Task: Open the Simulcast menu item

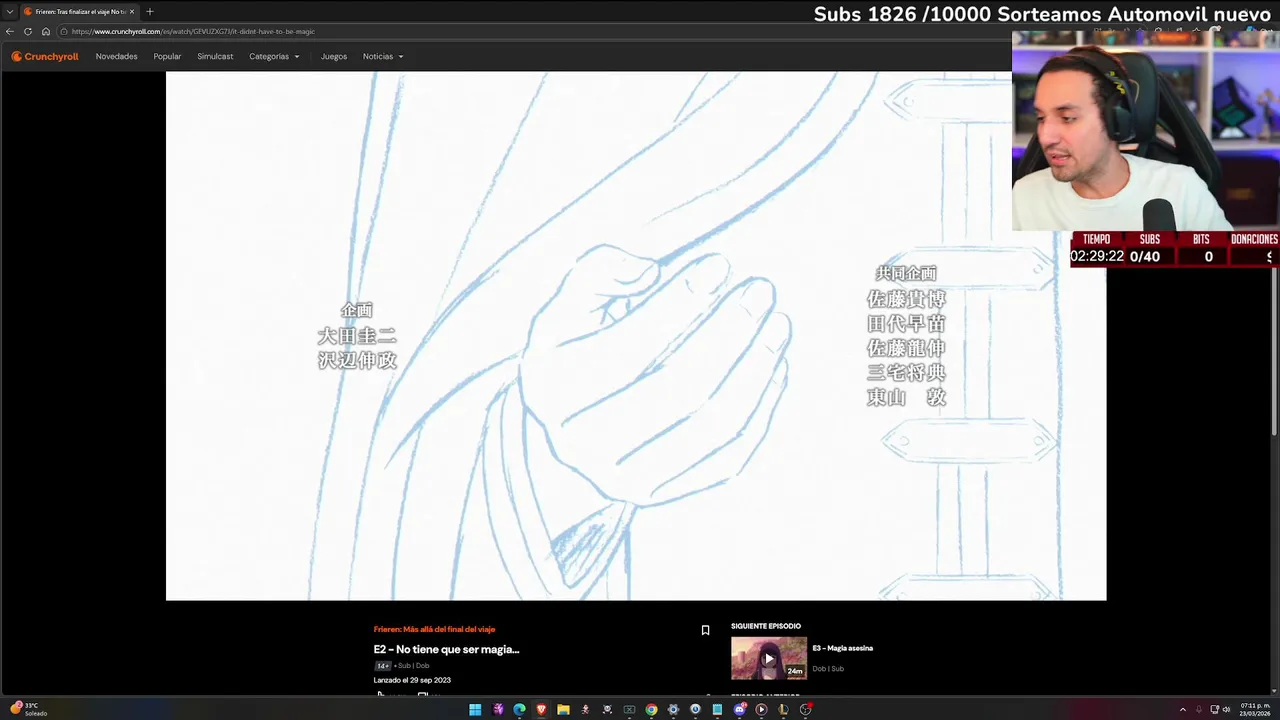Action: 215,56
